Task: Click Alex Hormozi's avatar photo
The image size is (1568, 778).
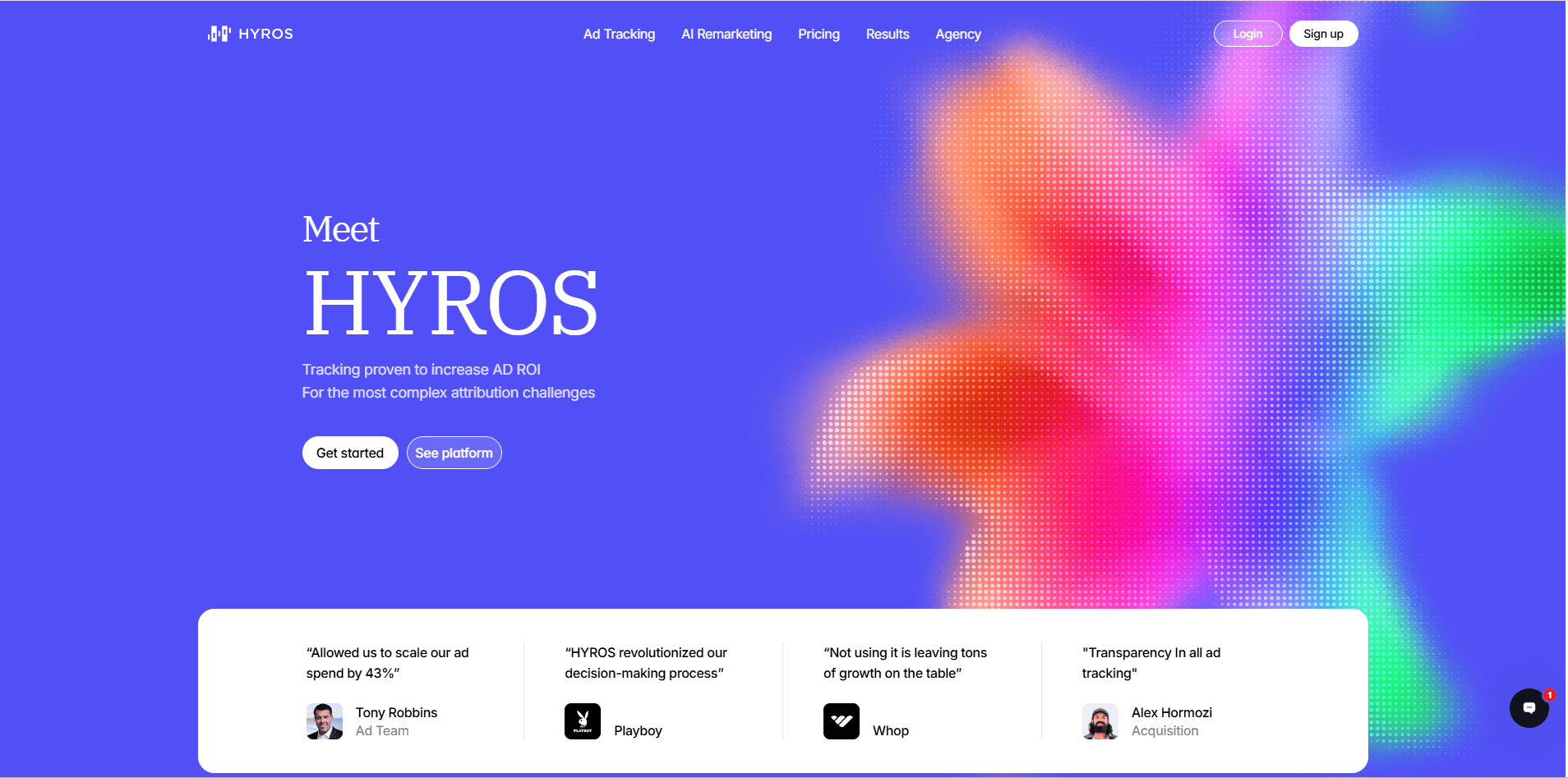Action: pos(1100,721)
